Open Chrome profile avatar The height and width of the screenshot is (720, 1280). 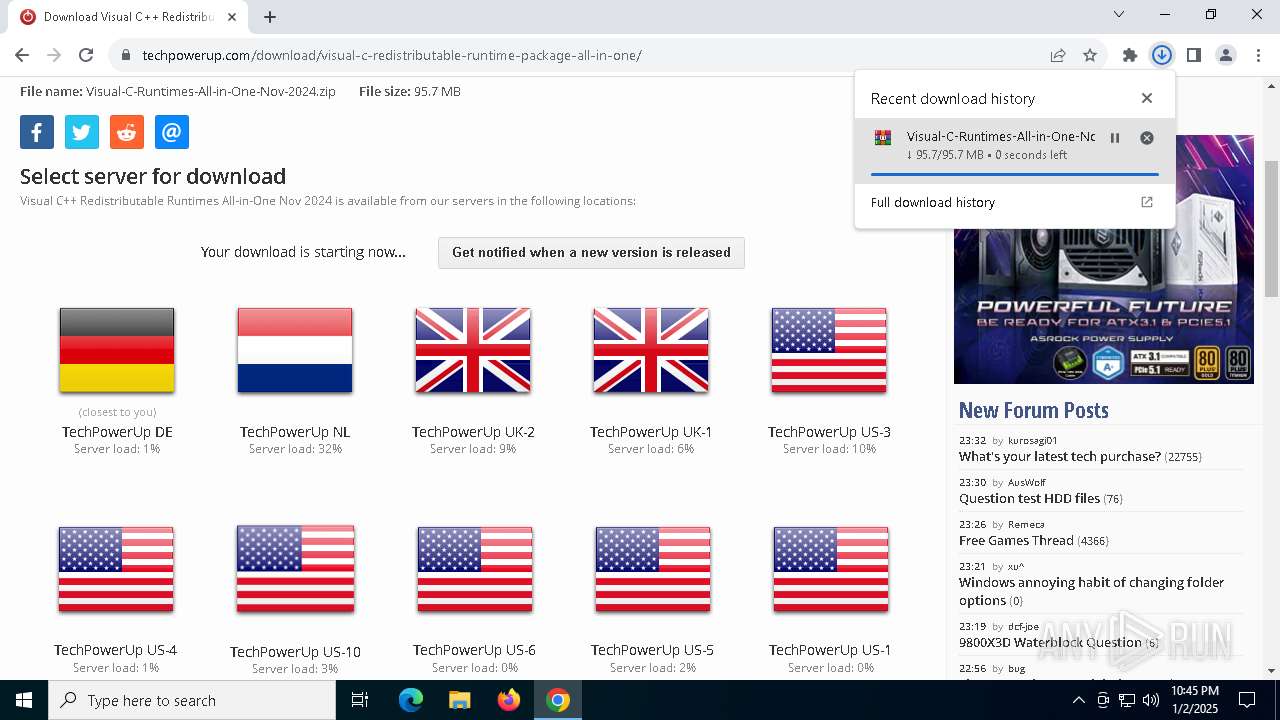coord(1226,55)
